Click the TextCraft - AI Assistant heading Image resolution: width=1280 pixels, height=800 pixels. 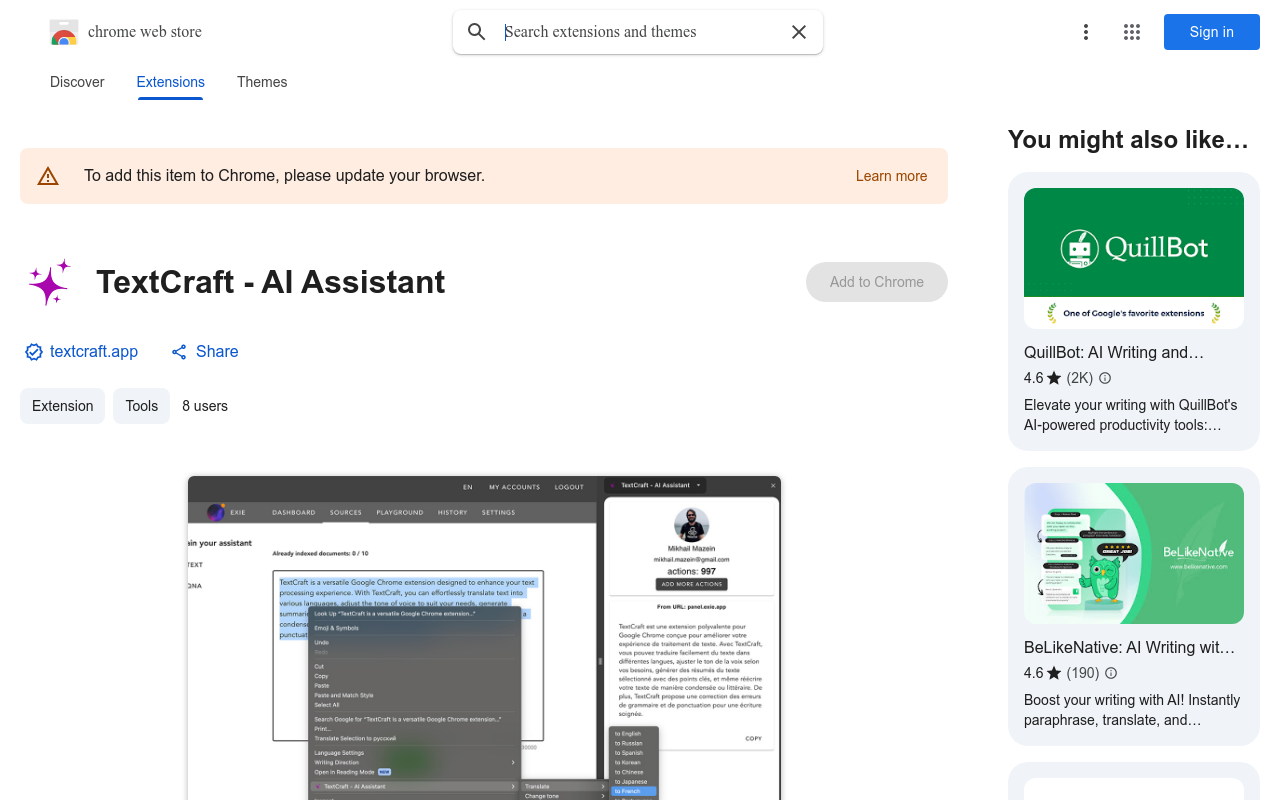coord(271,282)
